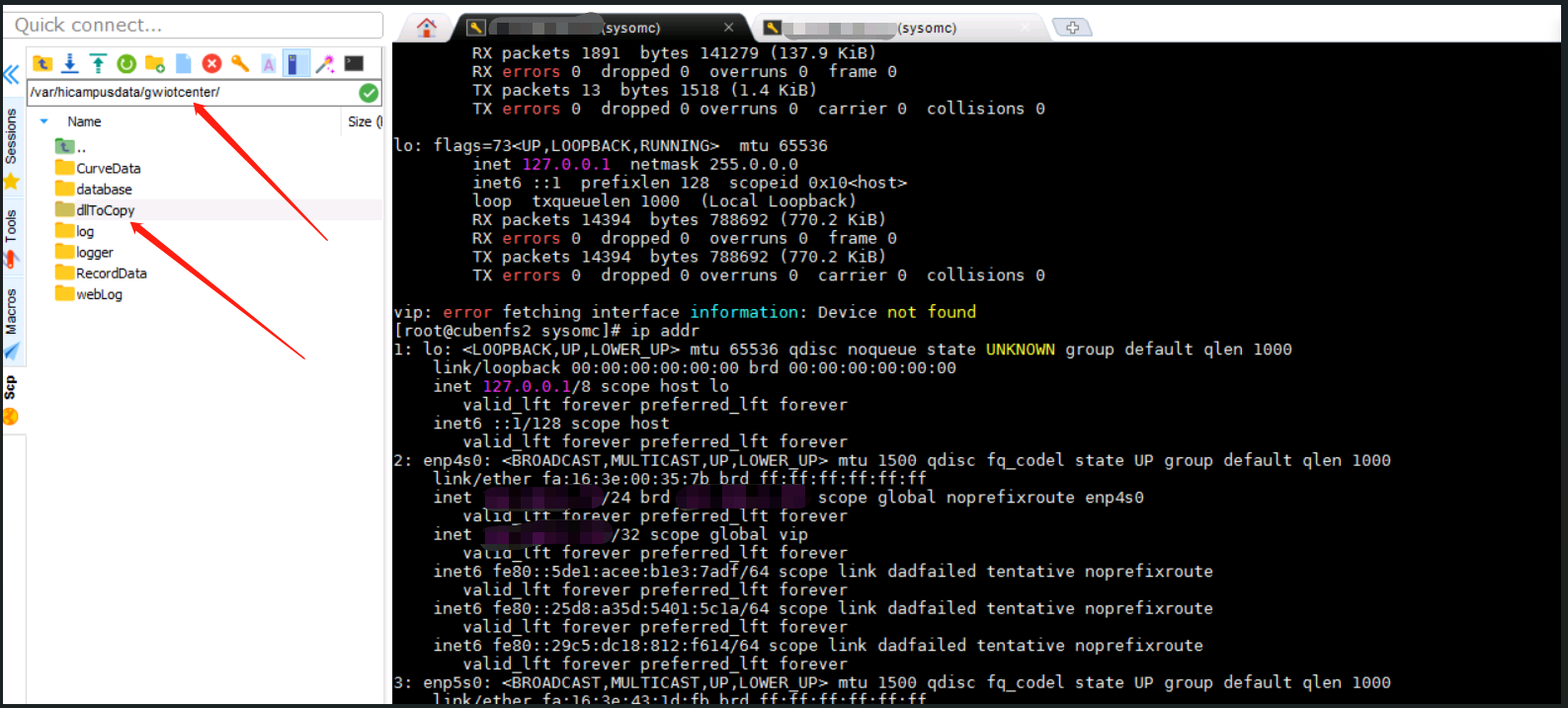This screenshot has width=1568, height=708.
Task: Select the dllToCopy folder
Action: (95, 209)
